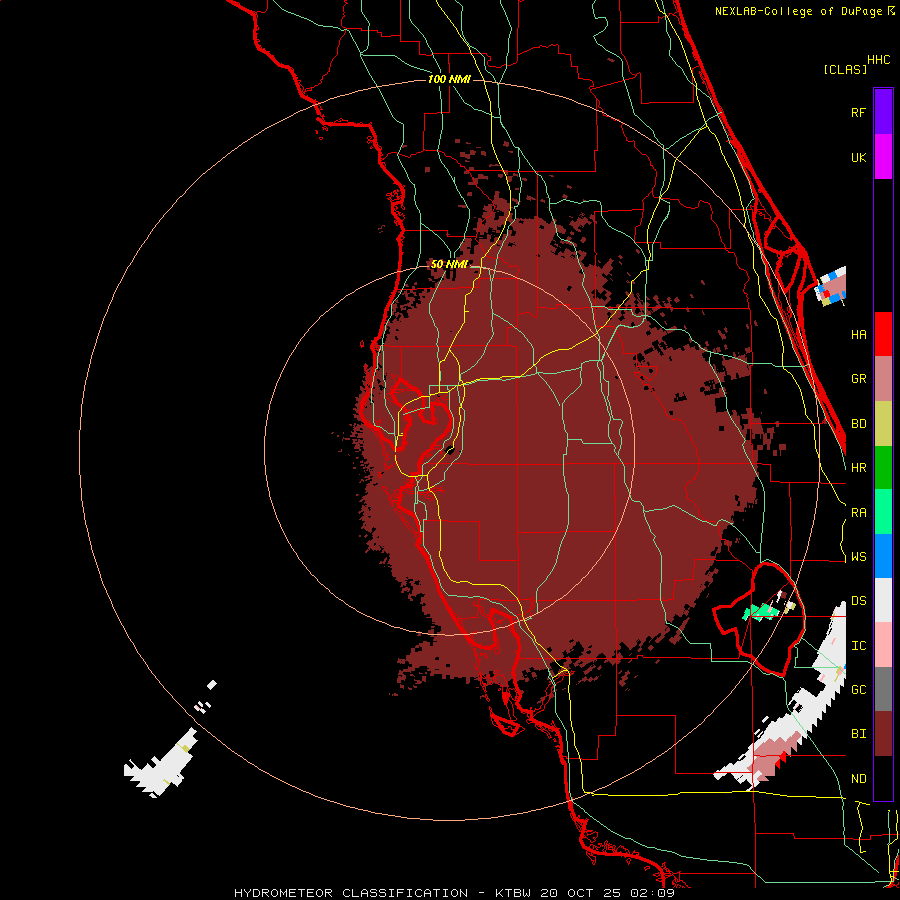Click the "DS" legend label
The width and height of the screenshot is (900, 900).
[858, 601]
